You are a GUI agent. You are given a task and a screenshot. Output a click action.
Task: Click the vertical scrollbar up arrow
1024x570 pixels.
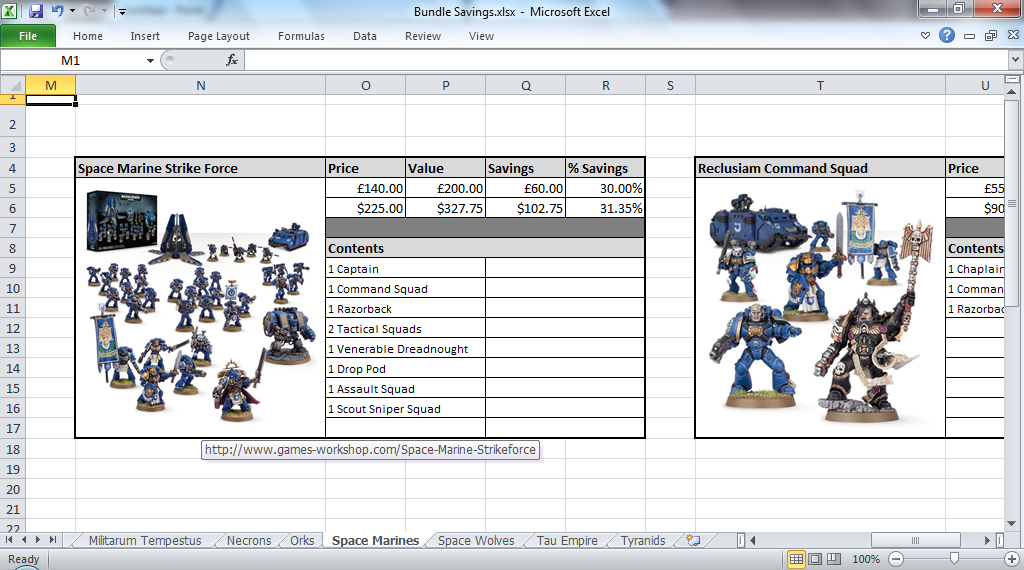1012,91
